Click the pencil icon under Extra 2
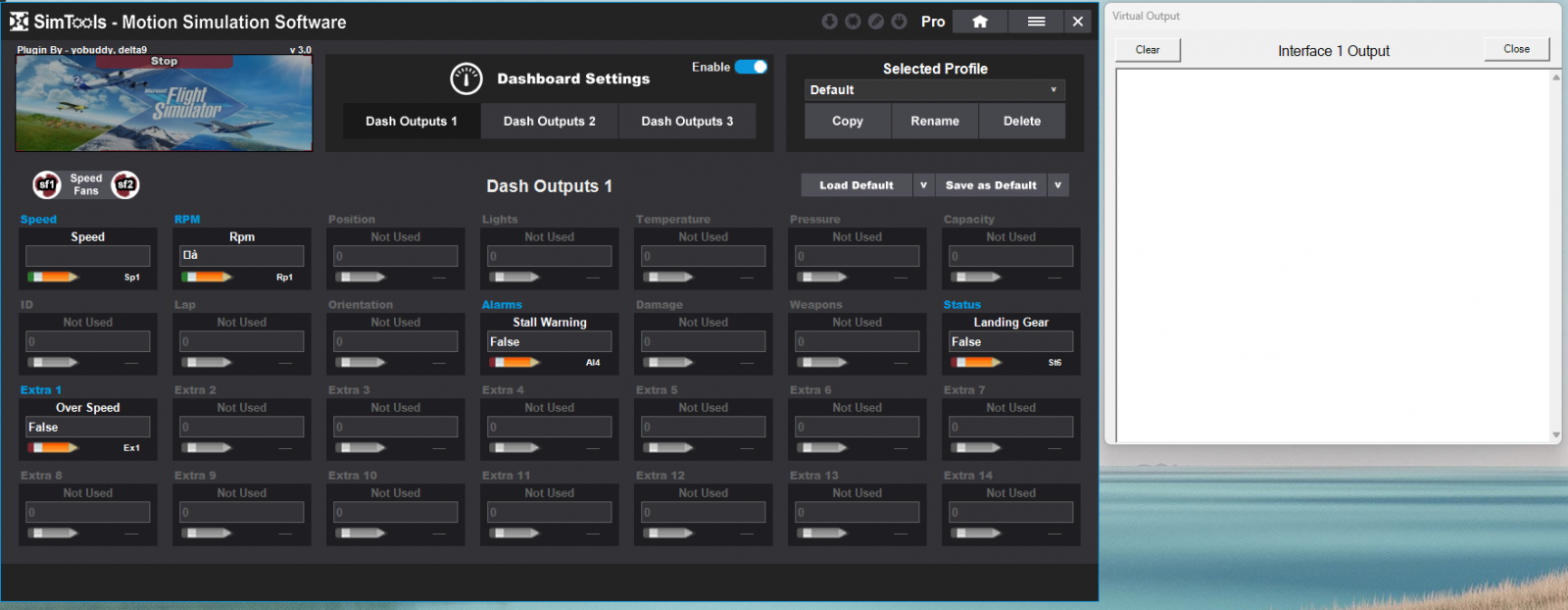This screenshot has height=610, width=1568. click(x=207, y=448)
